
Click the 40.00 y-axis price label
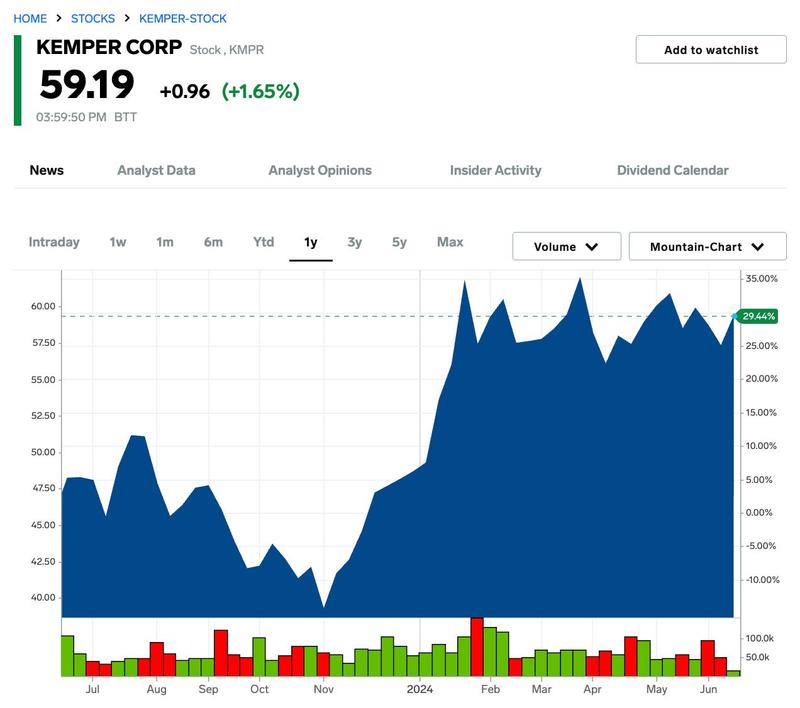(43, 597)
